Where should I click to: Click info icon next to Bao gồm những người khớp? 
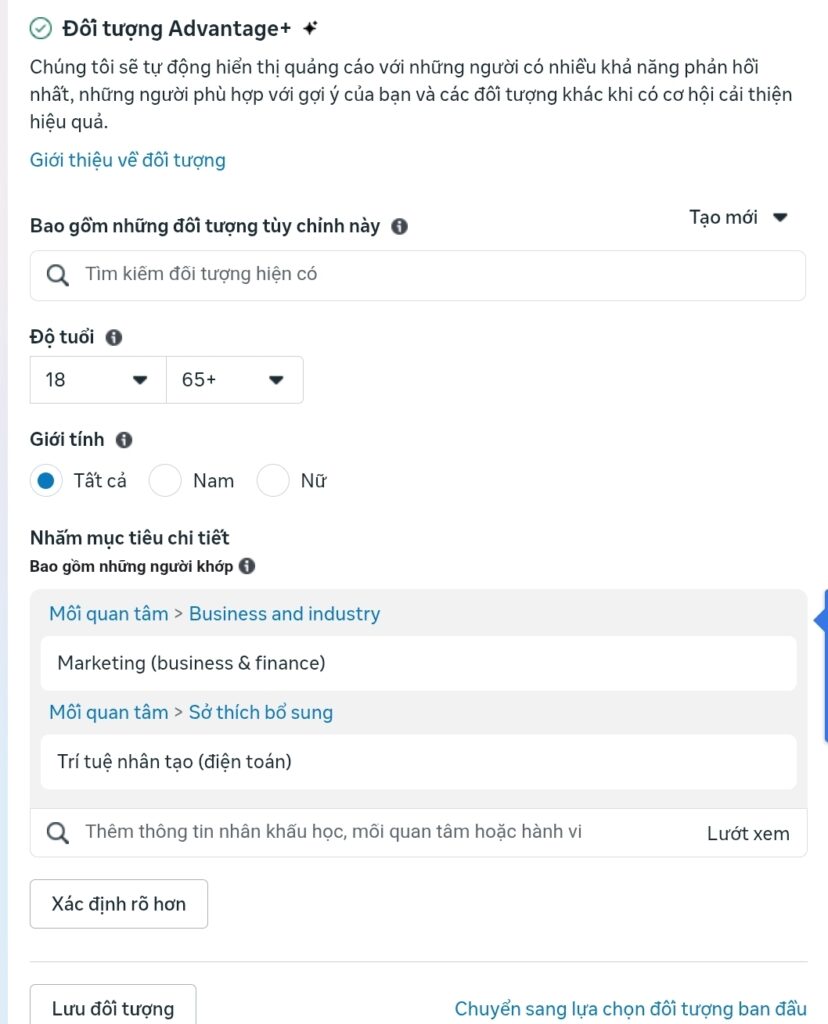[x=247, y=566]
